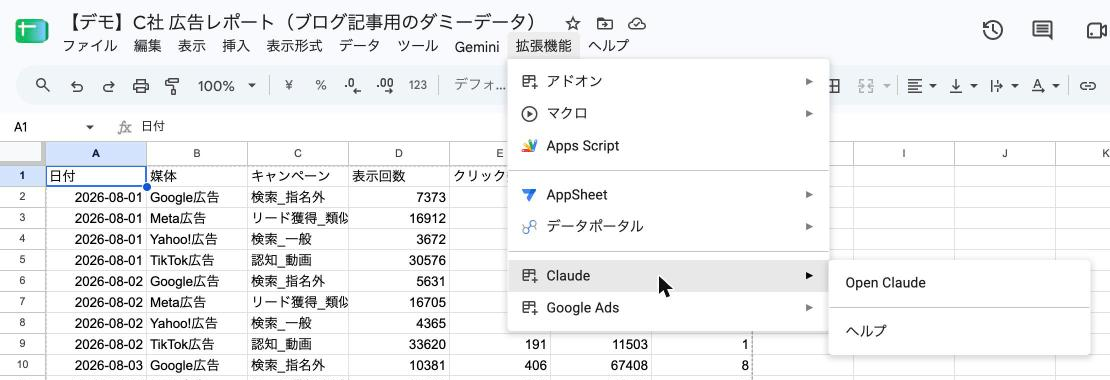Select column A header
This screenshot has width=1110, height=380.
point(96,153)
